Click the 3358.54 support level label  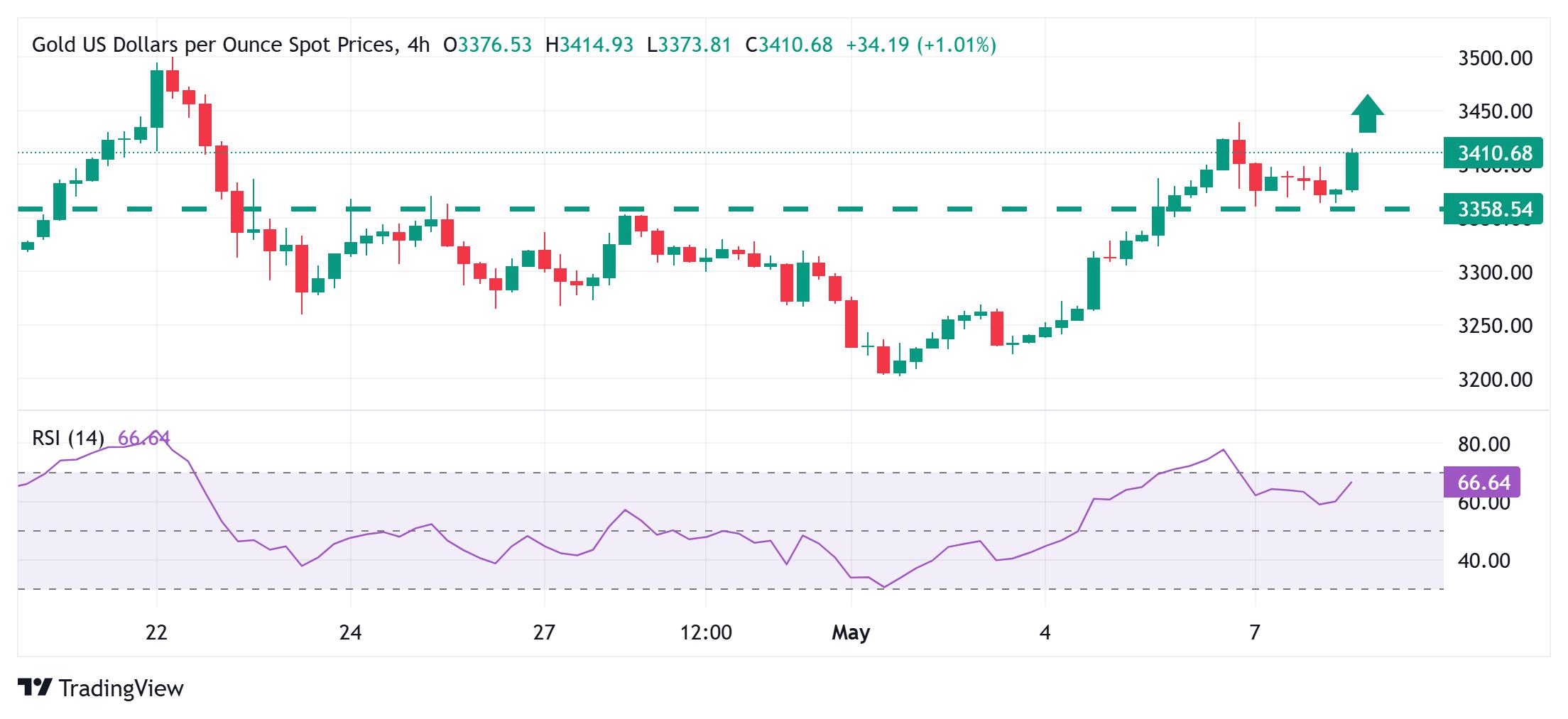pyautogui.click(x=1493, y=209)
